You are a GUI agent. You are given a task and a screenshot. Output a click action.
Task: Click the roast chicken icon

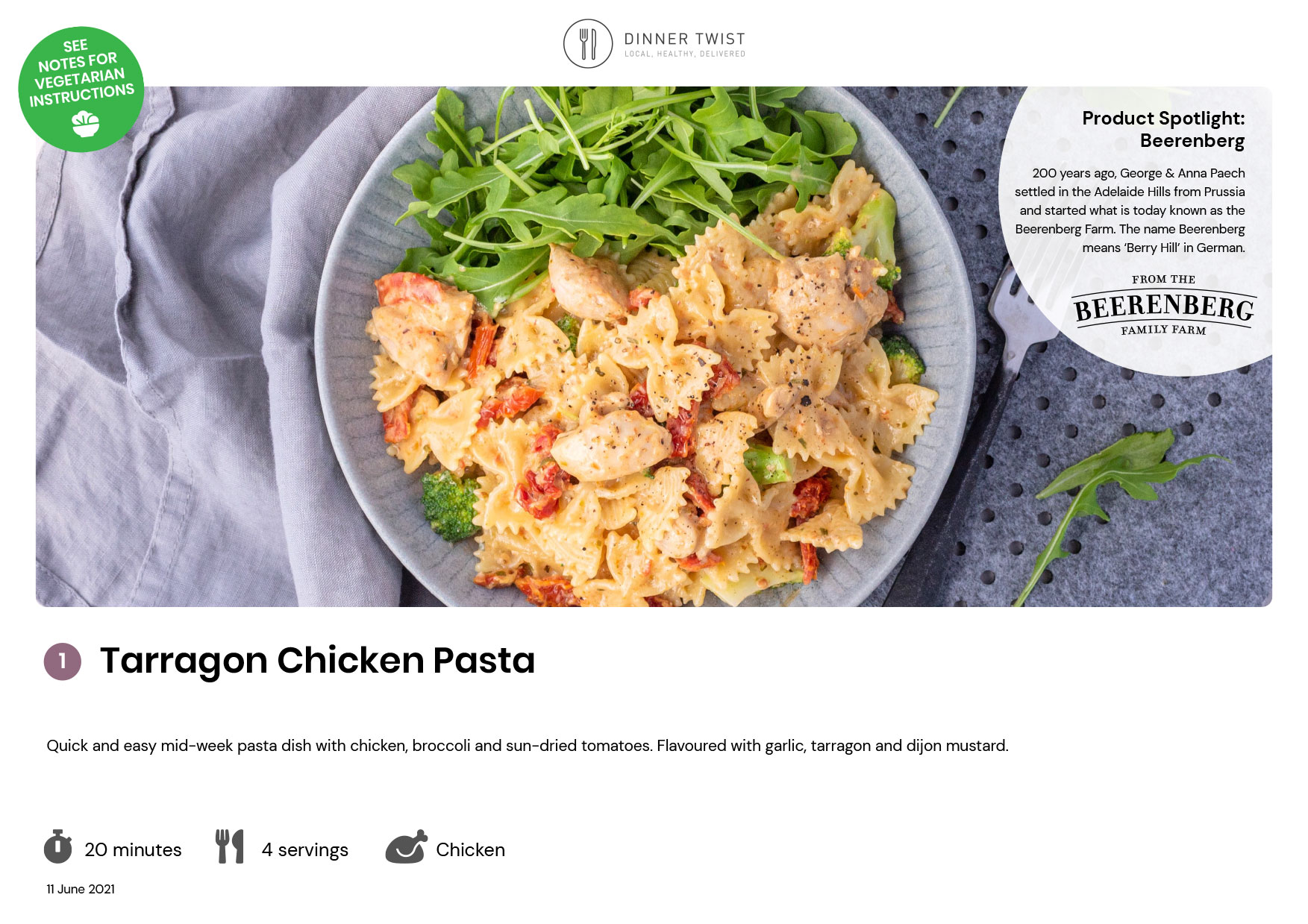point(407,846)
